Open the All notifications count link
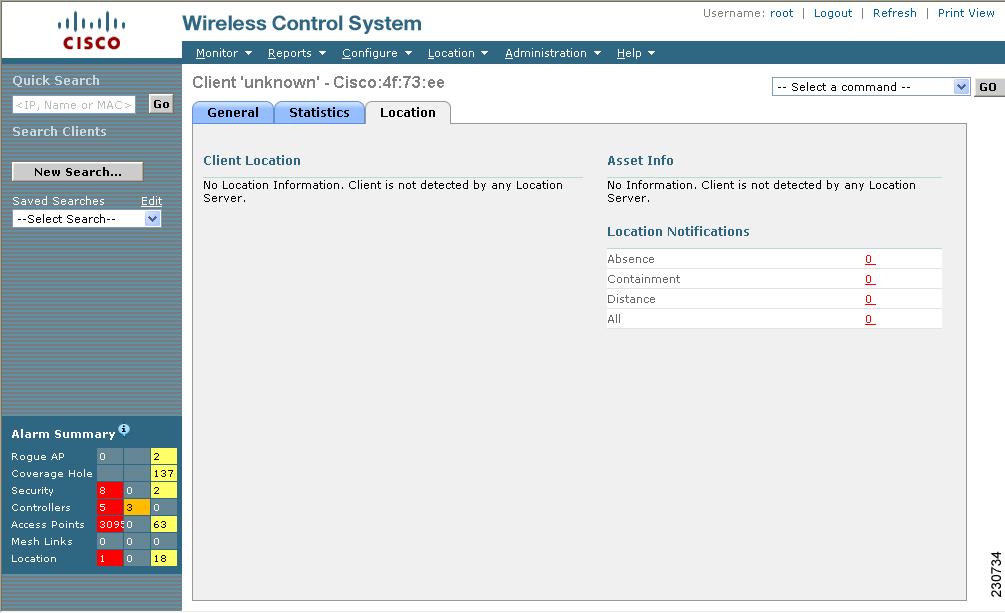Viewport: 1005px width, 613px height. point(870,319)
